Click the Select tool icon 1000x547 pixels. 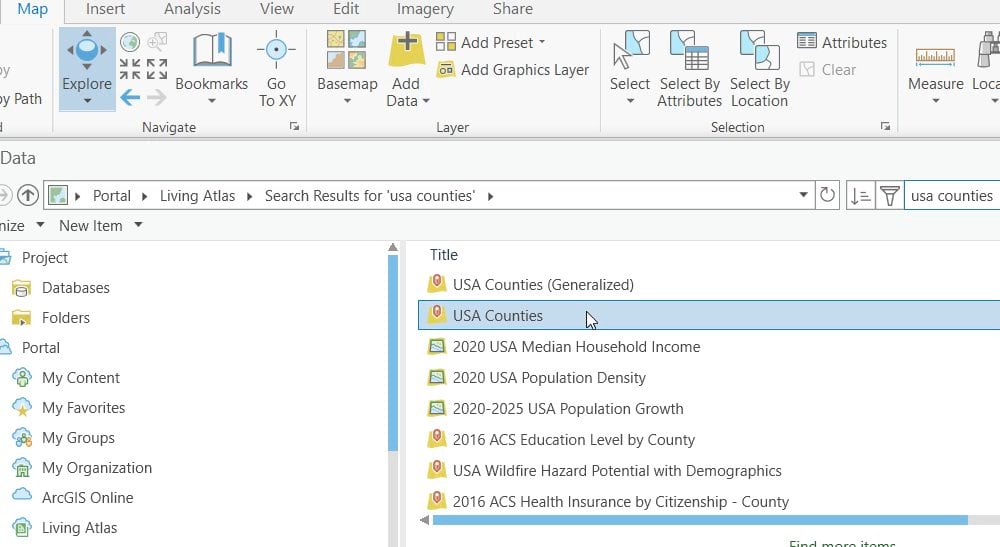coord(630,50)
